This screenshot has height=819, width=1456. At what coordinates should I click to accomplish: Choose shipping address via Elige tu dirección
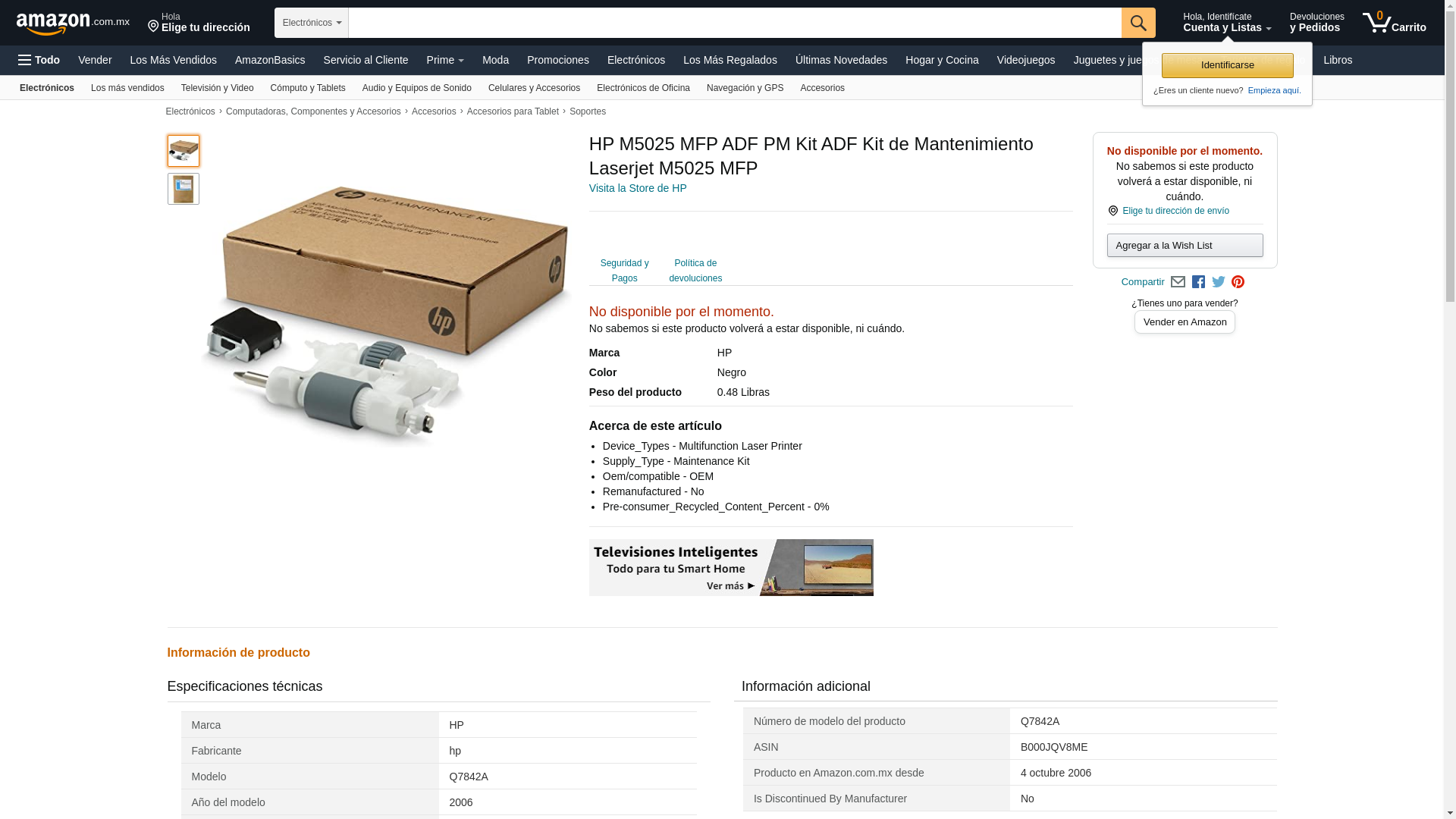[199, 23]
